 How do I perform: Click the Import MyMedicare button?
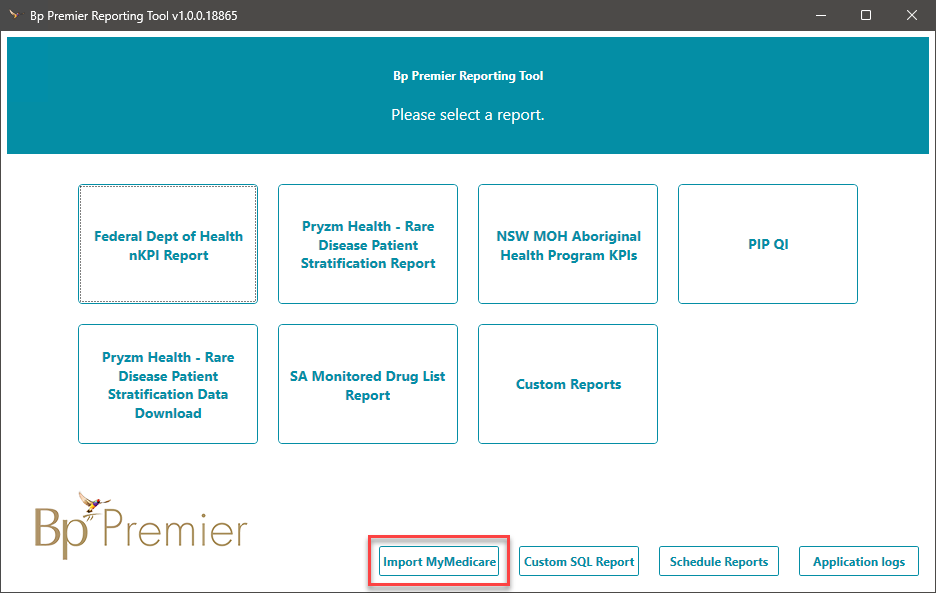coord(440,562)
